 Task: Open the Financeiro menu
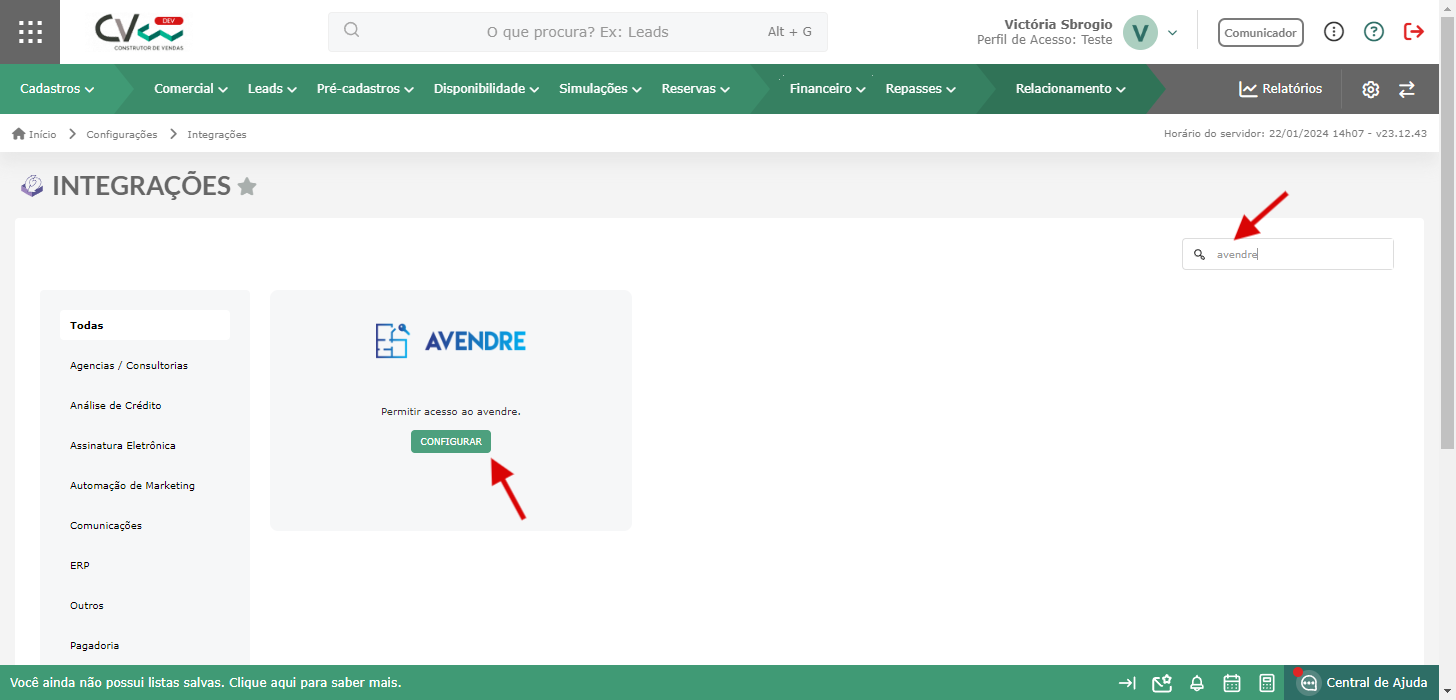[827, 89]
